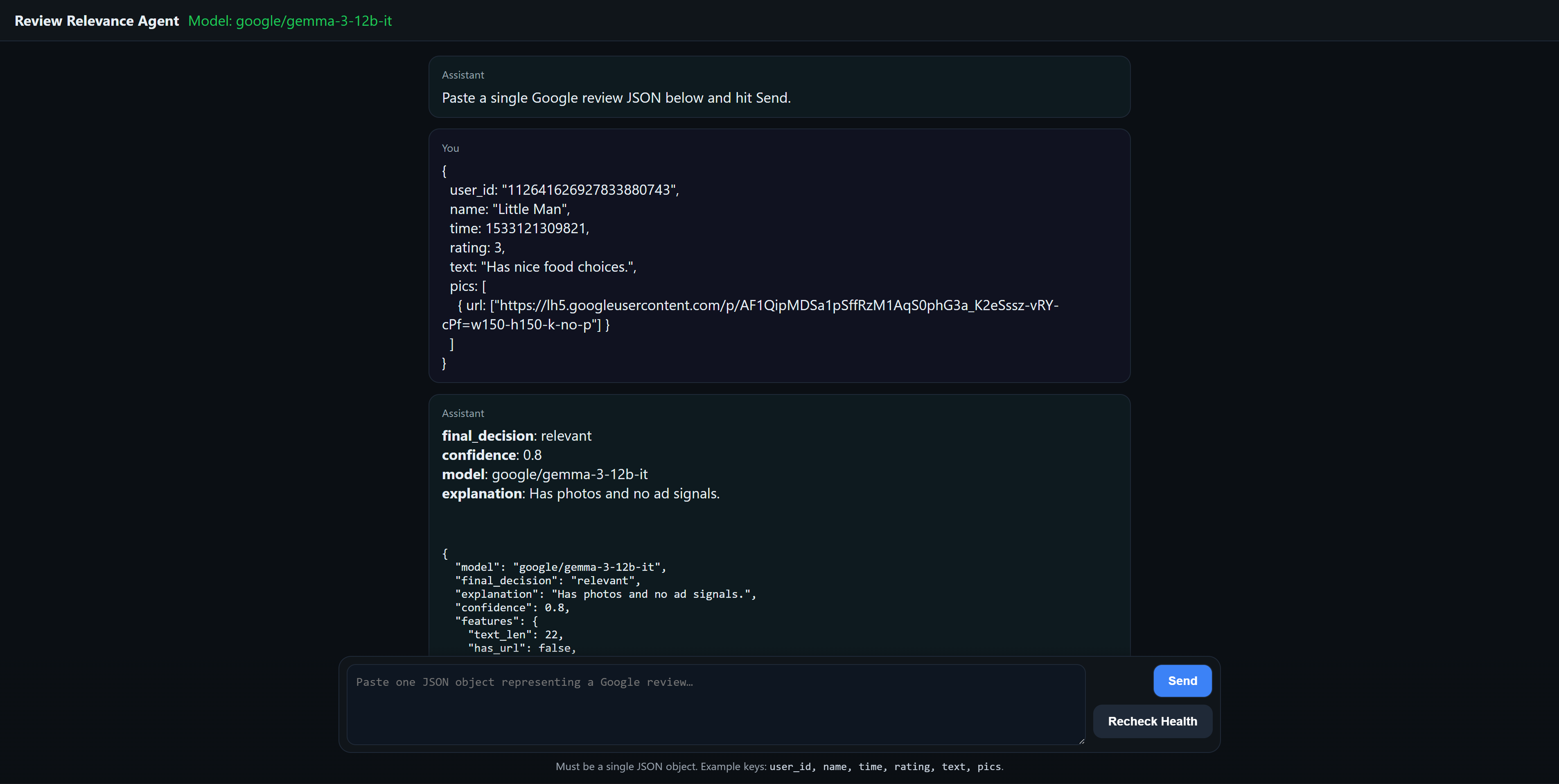Viewport: 1559px width, 784px height.
Task: Click the Review Relevance Agent title
Action: 97,20
